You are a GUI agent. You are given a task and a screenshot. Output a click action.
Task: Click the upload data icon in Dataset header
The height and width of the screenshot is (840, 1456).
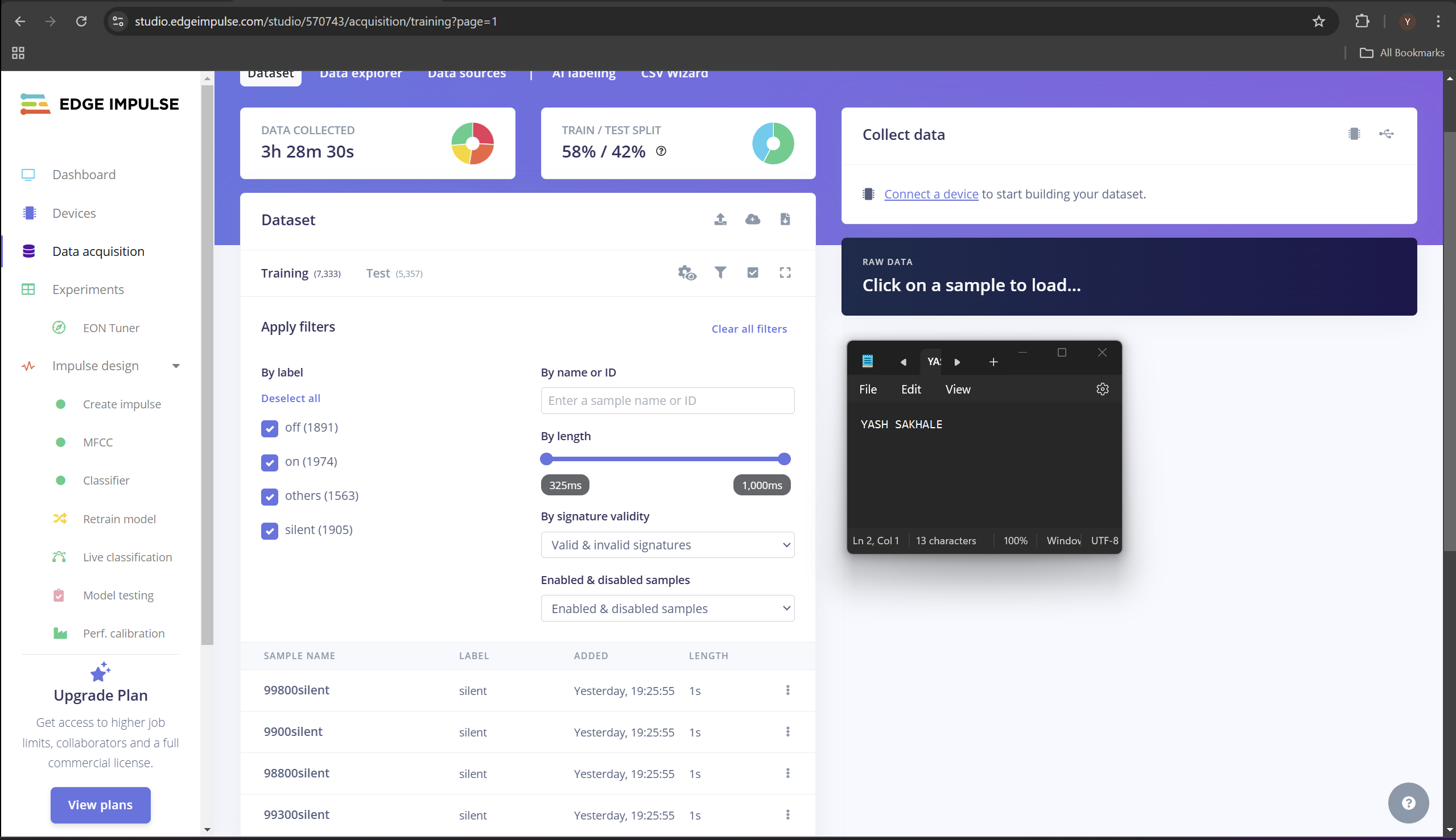(x=720, y=219)
